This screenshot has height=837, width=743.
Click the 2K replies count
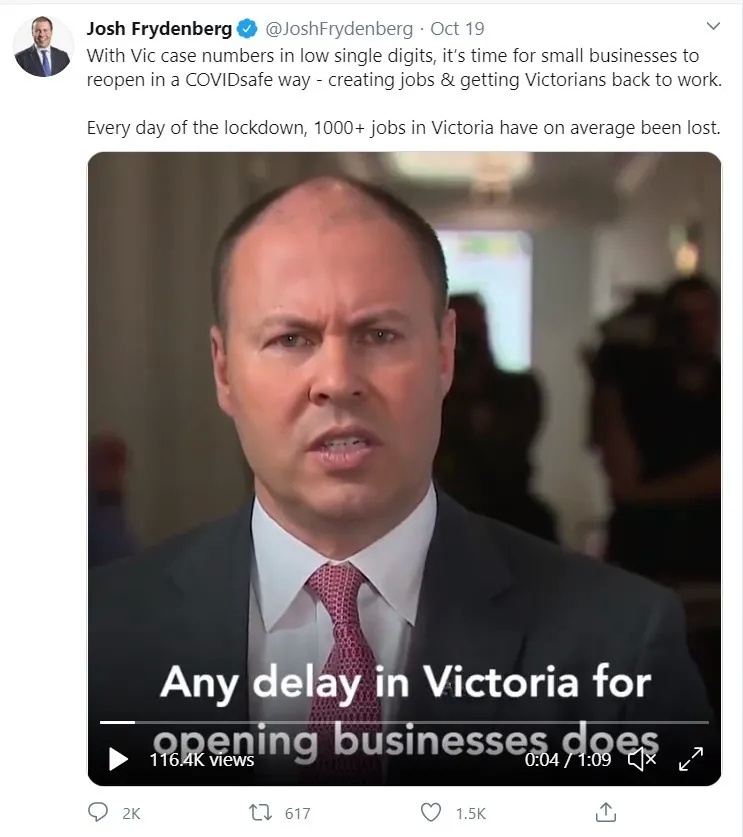coord(131,814)
